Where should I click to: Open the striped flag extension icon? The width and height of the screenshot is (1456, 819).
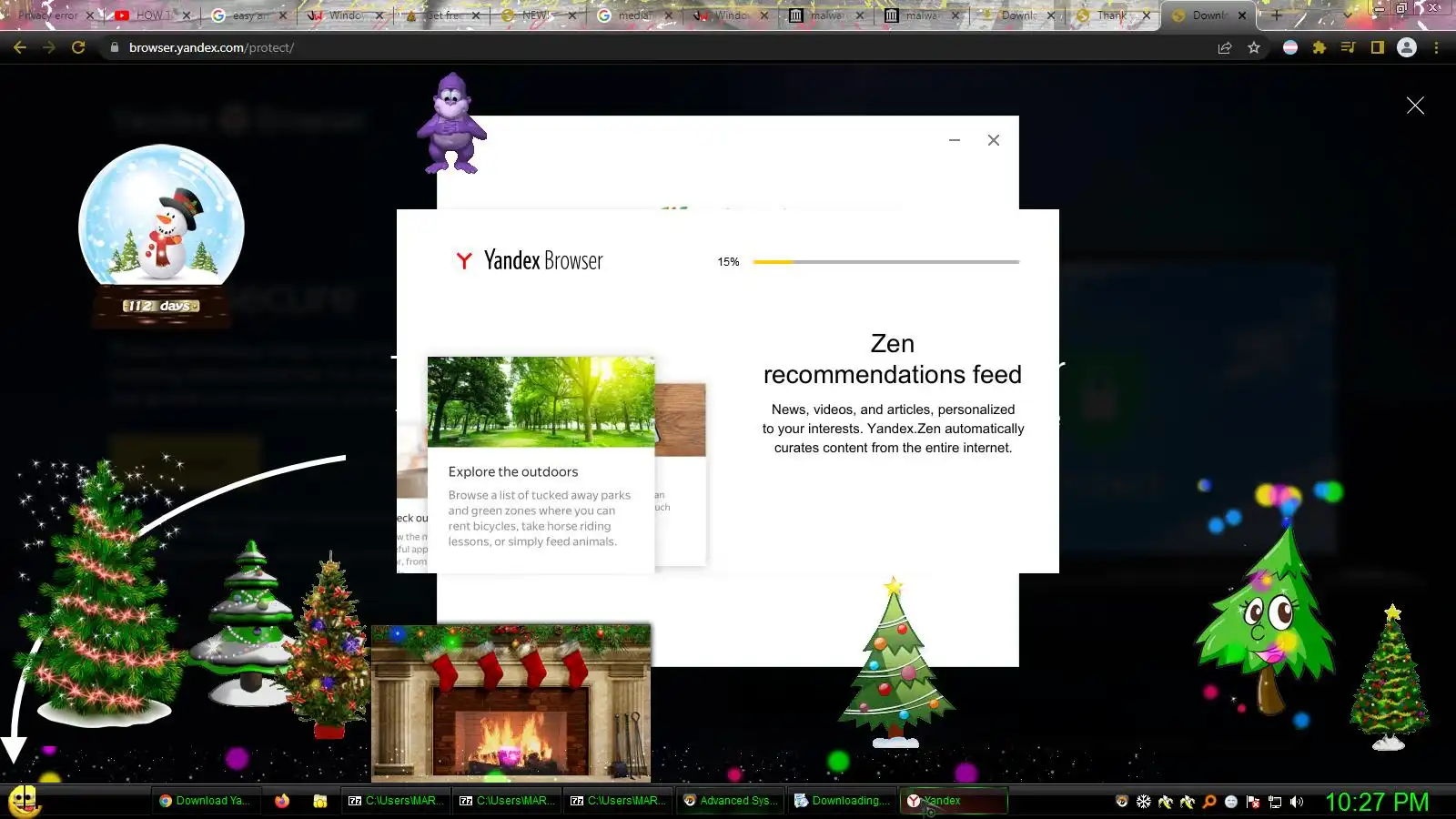[x=1290, y=47]
